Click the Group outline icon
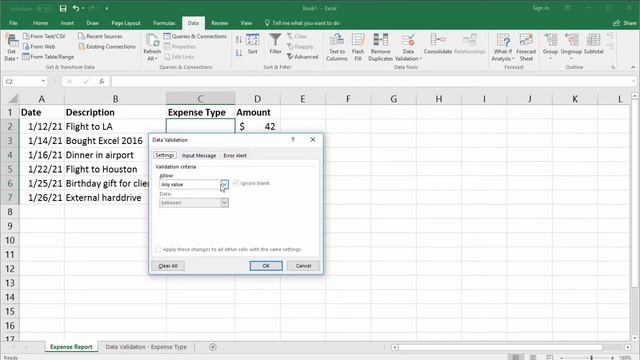 pos(550,46)
